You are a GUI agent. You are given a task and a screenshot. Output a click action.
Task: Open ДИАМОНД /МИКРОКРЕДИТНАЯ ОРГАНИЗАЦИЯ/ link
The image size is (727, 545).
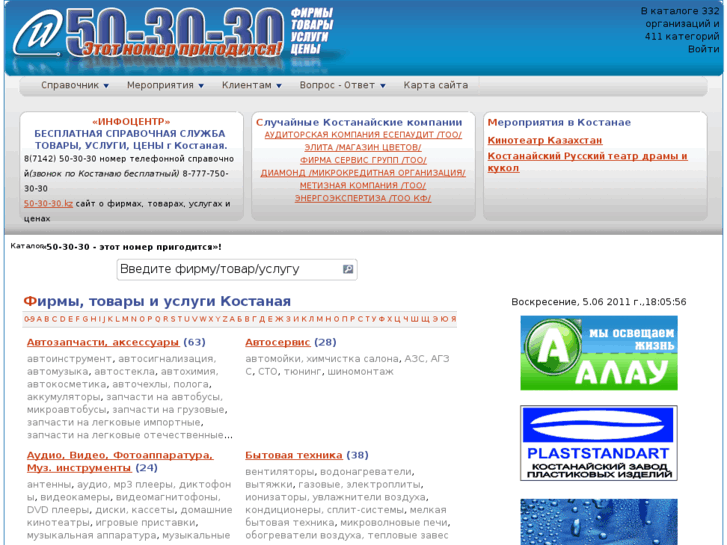click(363, 173)
